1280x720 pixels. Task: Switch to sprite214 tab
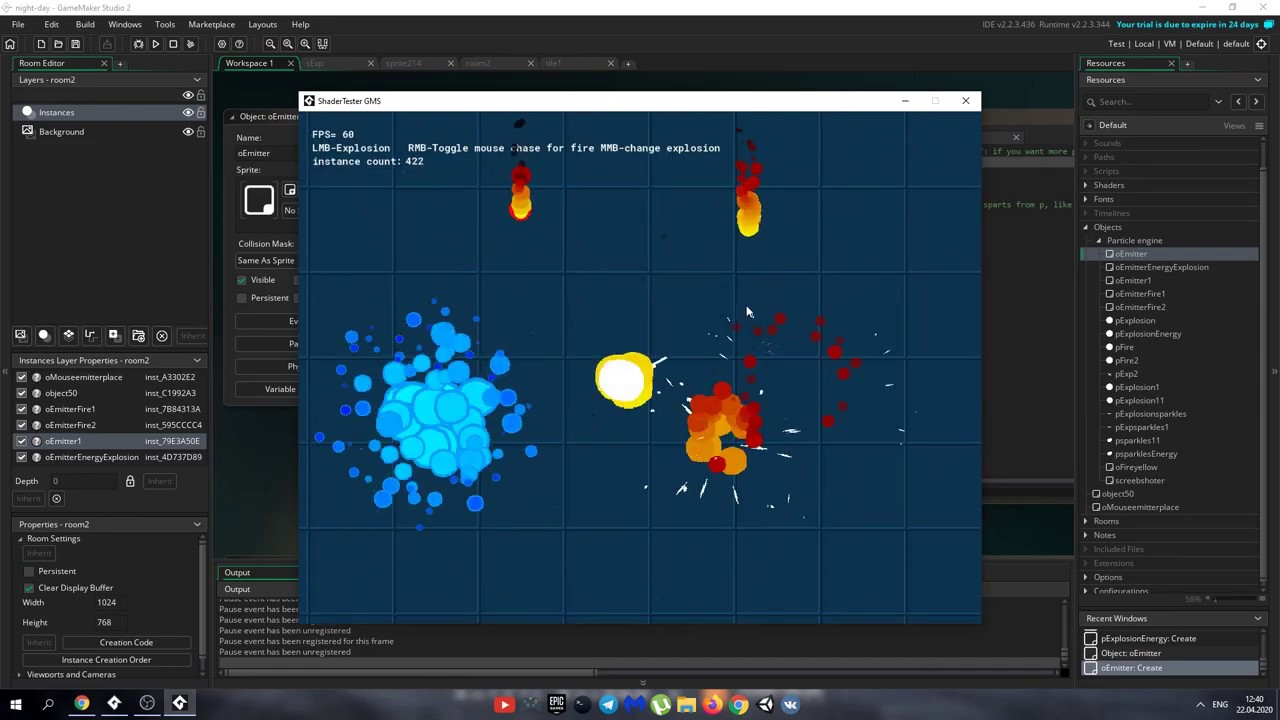point(403,63)
